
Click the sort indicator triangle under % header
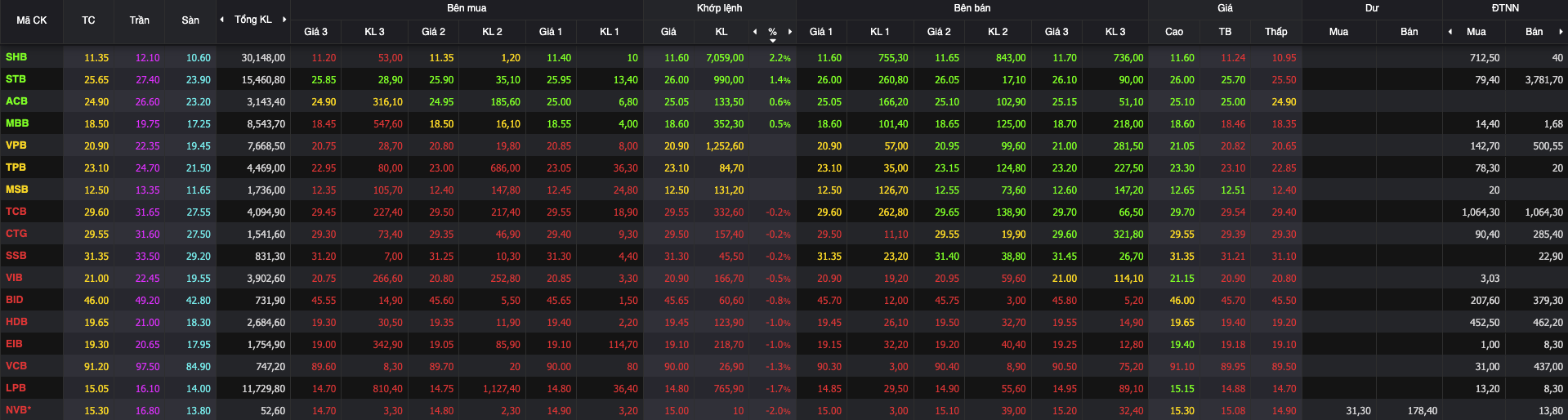[772, 40]
